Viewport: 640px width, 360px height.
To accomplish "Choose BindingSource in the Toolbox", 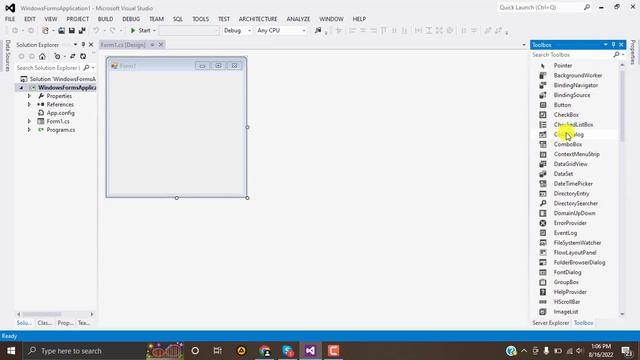I will point(572,95).
